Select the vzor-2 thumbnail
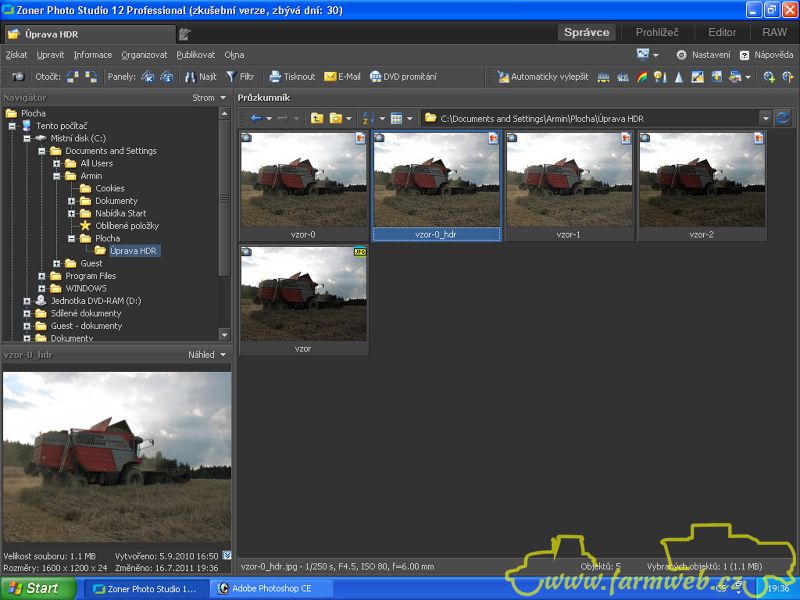The width and height of the screenshot is (800, 600). coord(702,180)
